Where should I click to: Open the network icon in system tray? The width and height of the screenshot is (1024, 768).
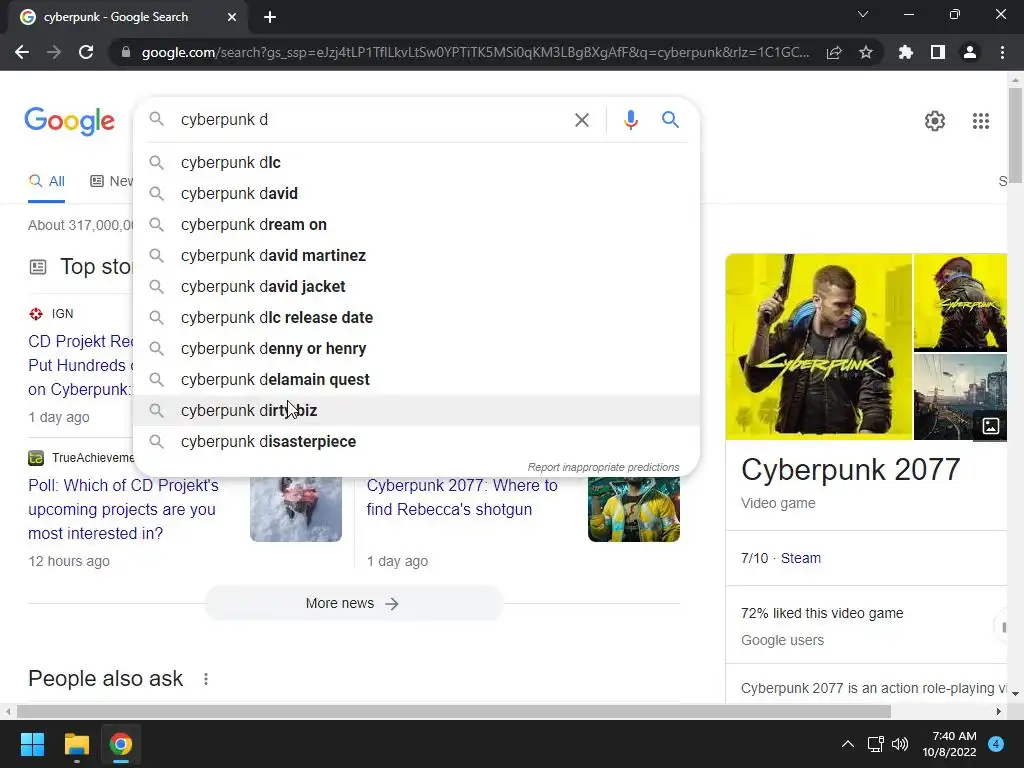point(875,744)
